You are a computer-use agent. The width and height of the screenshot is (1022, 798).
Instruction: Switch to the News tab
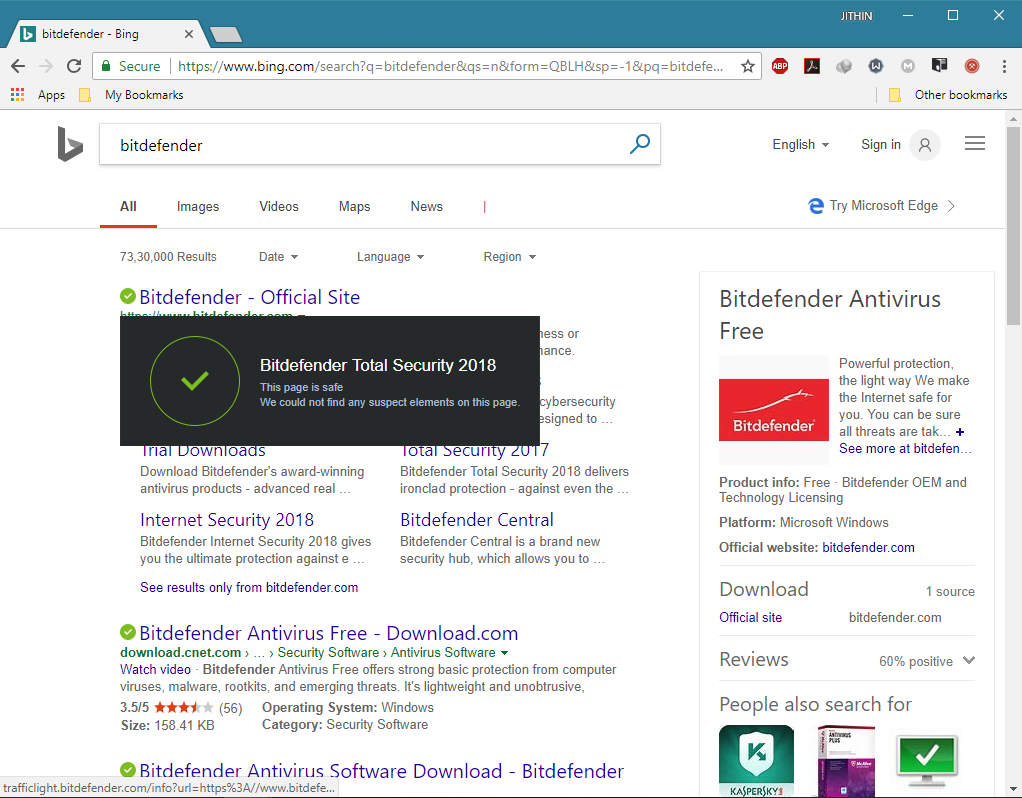coord(426,207)
